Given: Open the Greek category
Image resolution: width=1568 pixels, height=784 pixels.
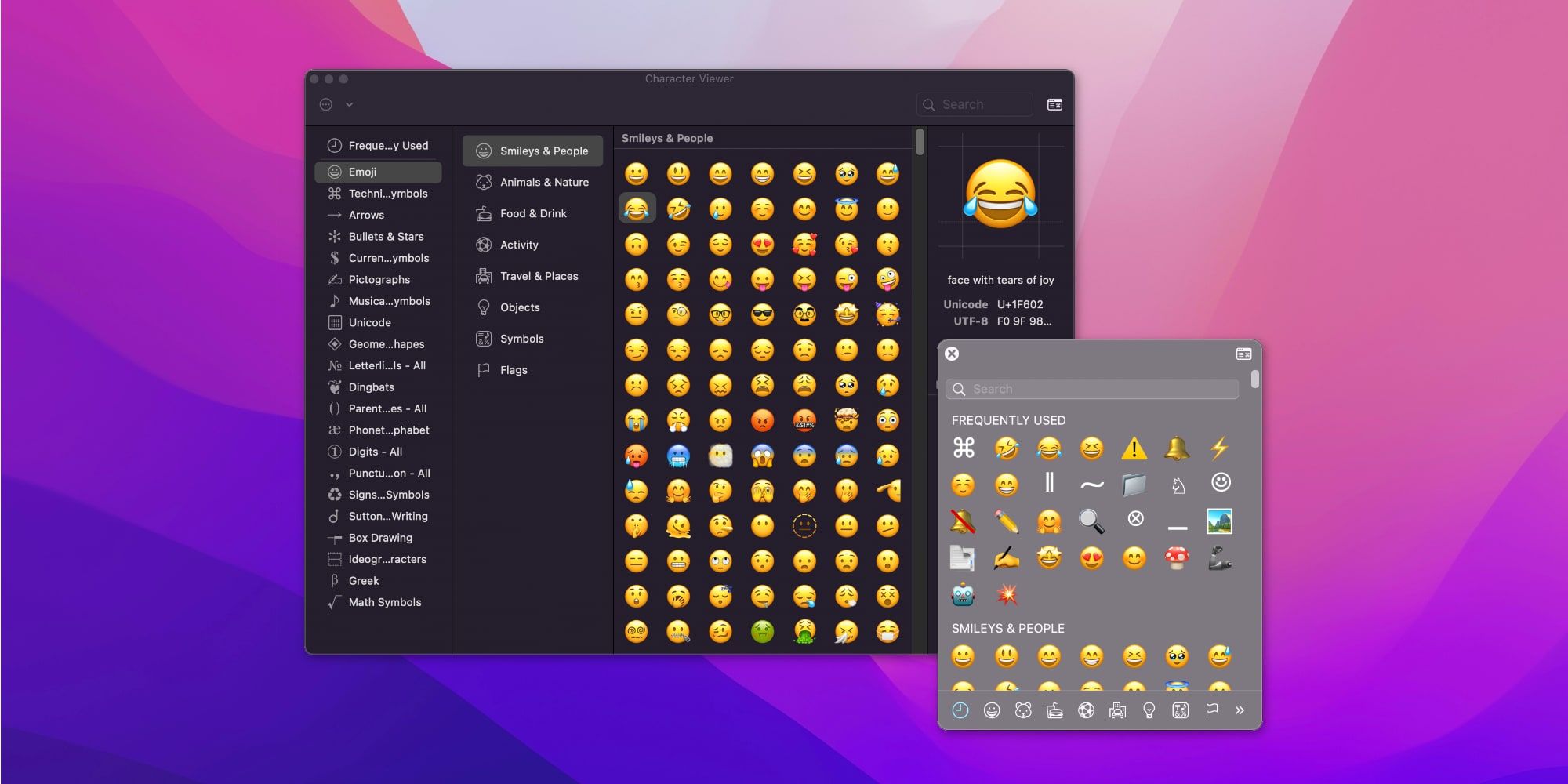Looking at the screenshot, I should 378,581.
